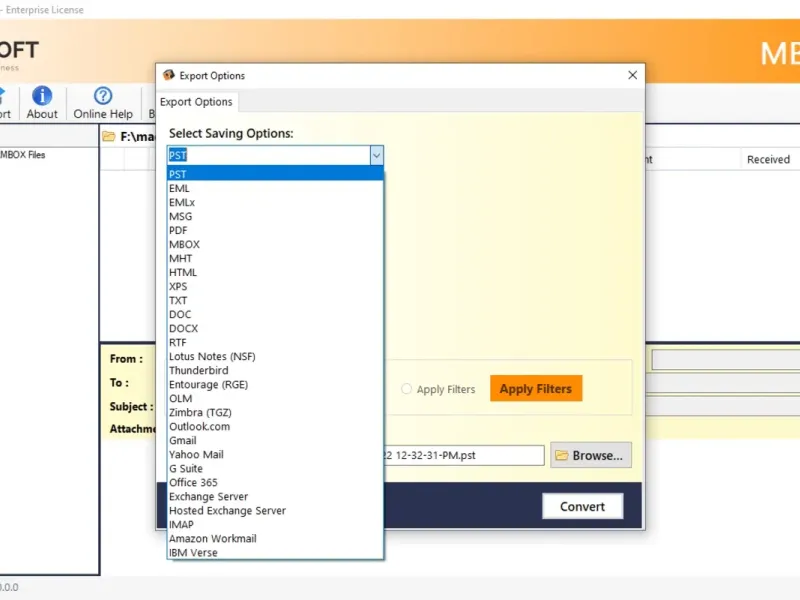Click Browse to choose destination
Viewport: 800px width, 600px height.
(591, 455)
